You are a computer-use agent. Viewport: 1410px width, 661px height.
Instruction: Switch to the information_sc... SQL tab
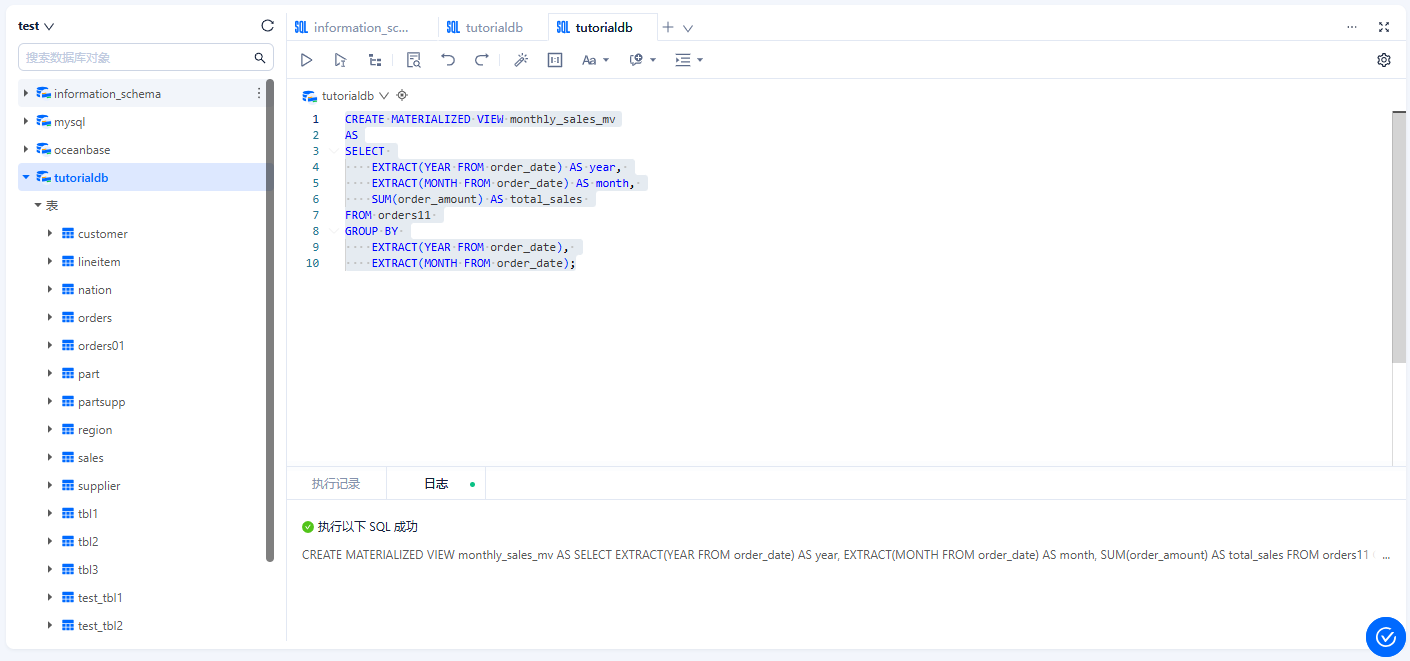[x=362, y=27]
